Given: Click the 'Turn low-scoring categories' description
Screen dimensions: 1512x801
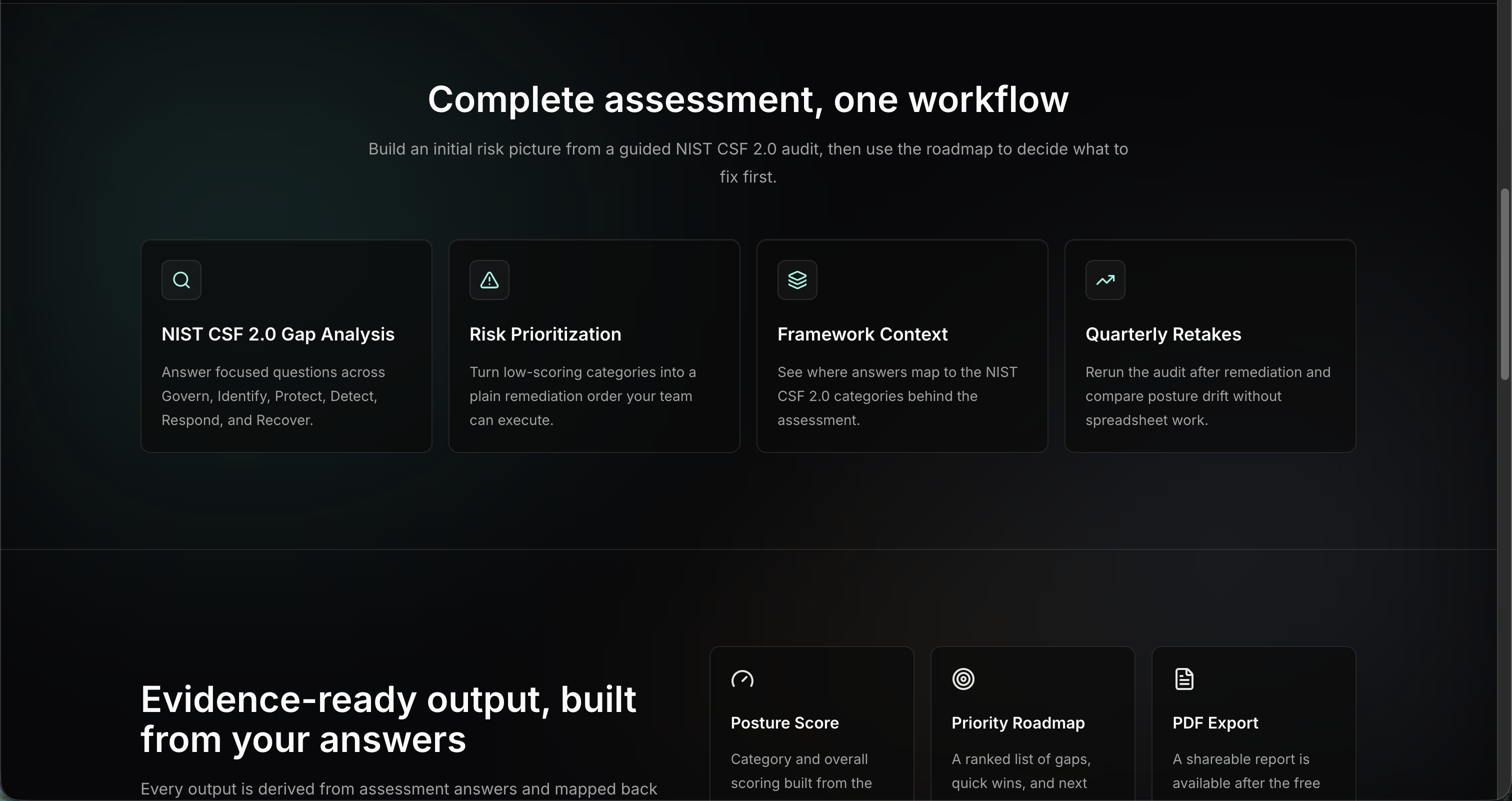Looking at the screenshot, I should tap(583, 396).
